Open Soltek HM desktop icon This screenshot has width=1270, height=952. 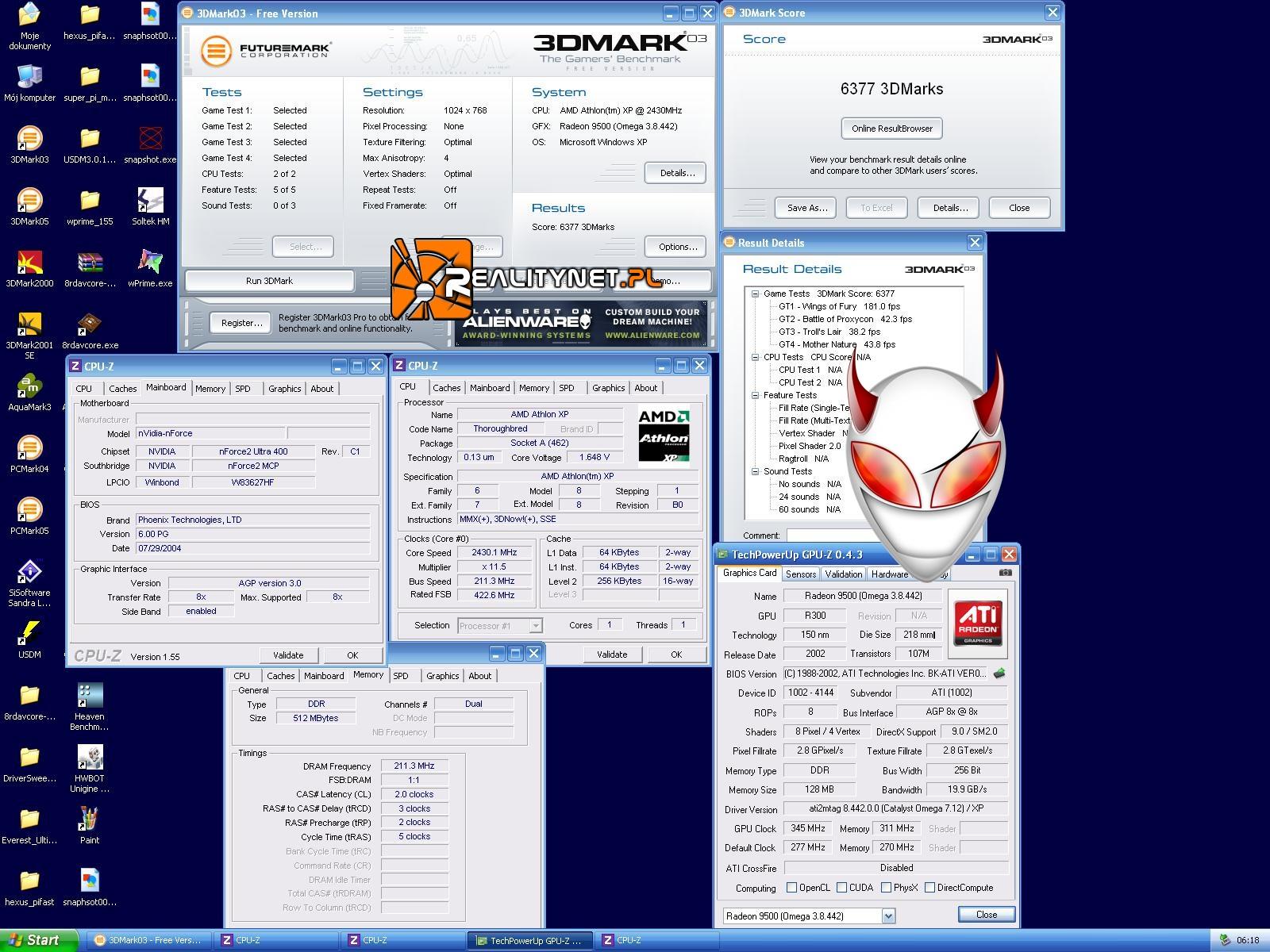[x=150, y=207]
